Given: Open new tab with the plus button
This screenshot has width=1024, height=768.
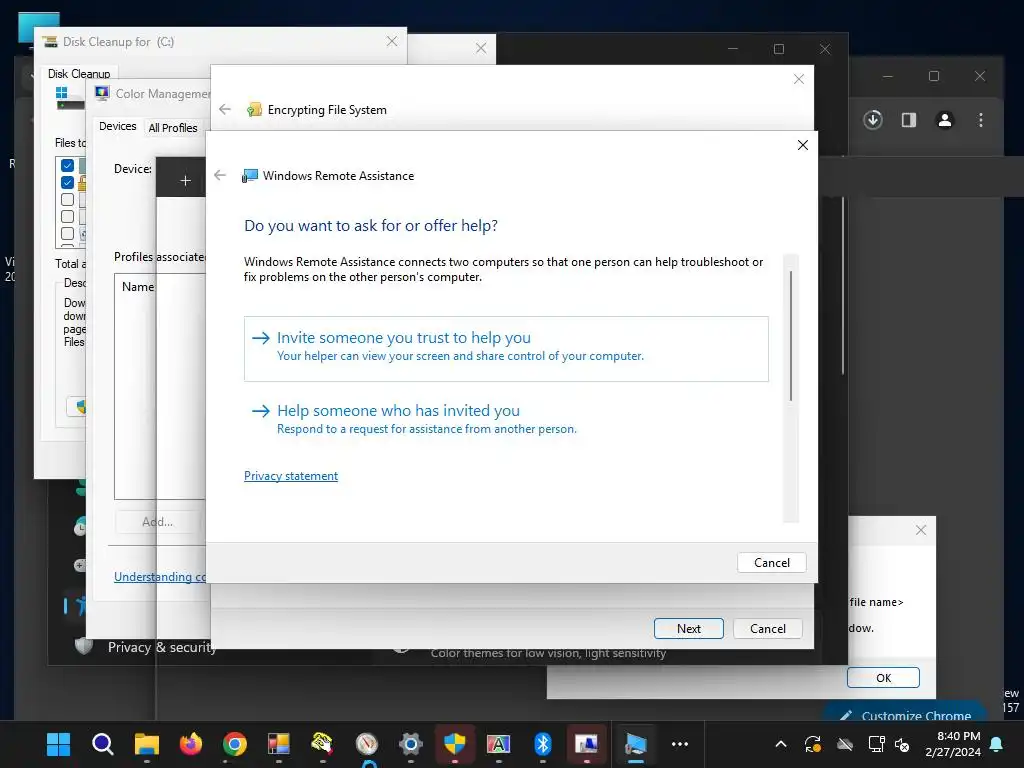Looking at the screenshot, I should (x=185, y=180).
